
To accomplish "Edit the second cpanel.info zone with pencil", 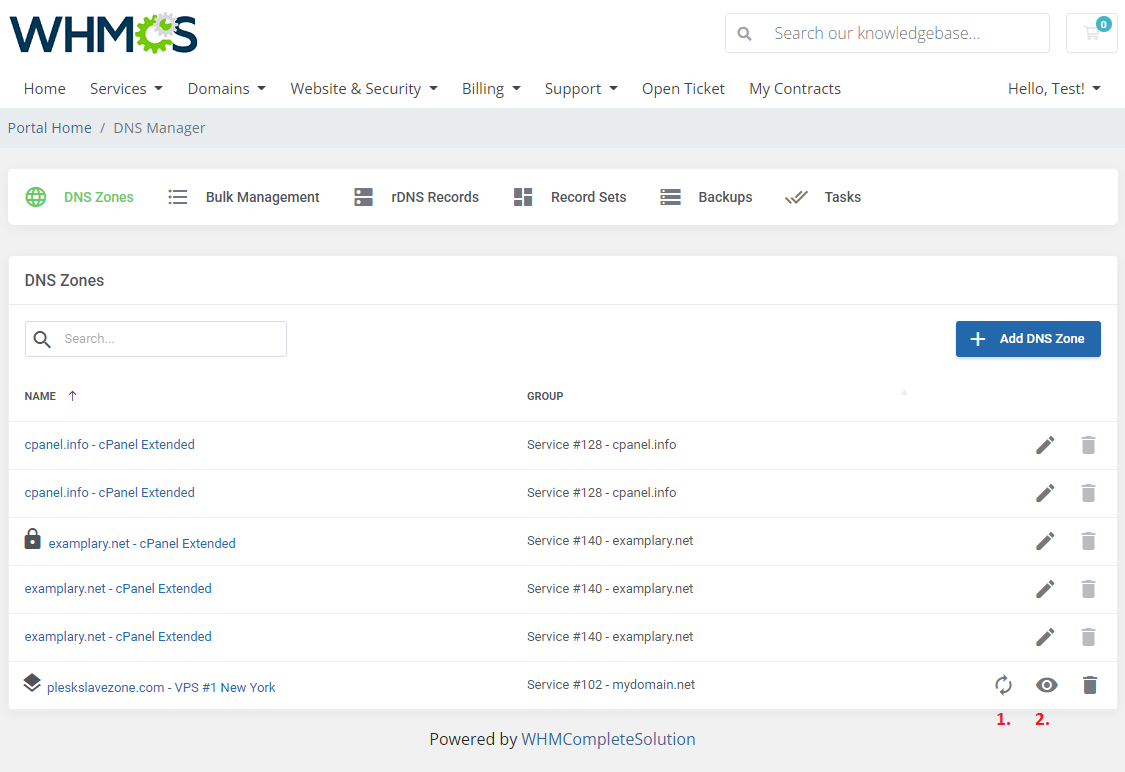I will [1045, 493].
